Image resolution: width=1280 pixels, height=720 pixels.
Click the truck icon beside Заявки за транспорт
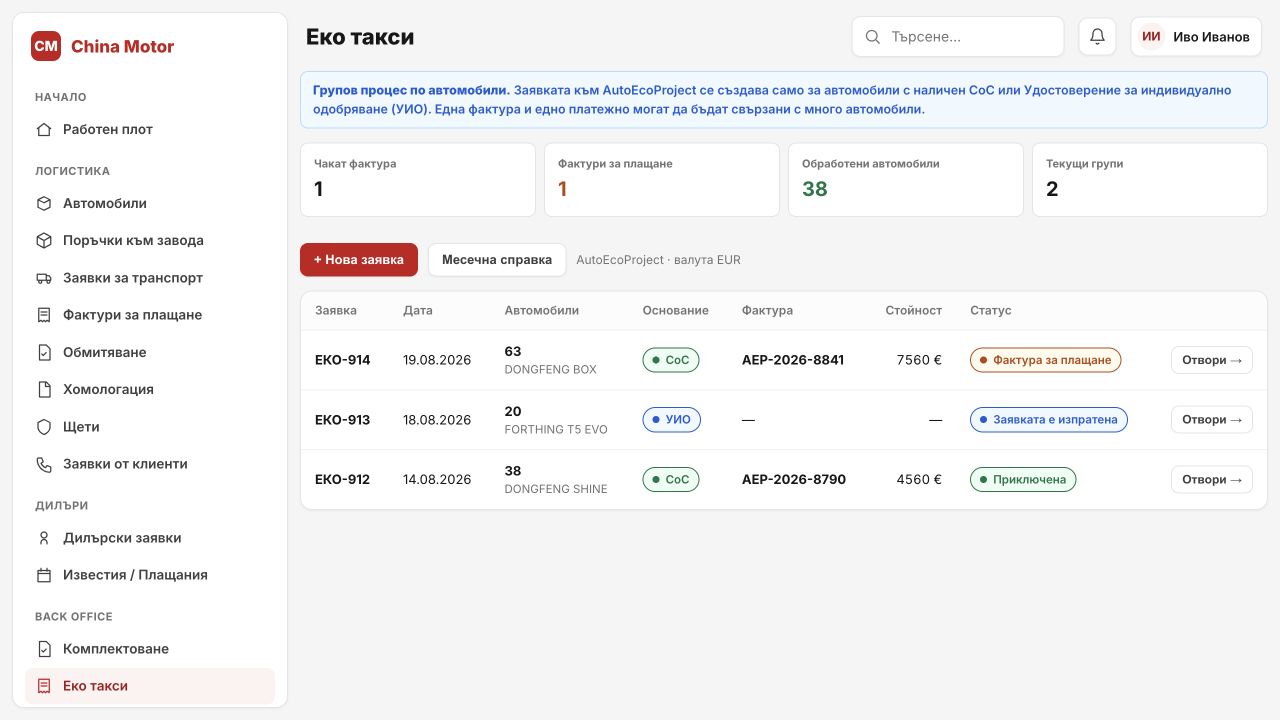tap(44, 278)
